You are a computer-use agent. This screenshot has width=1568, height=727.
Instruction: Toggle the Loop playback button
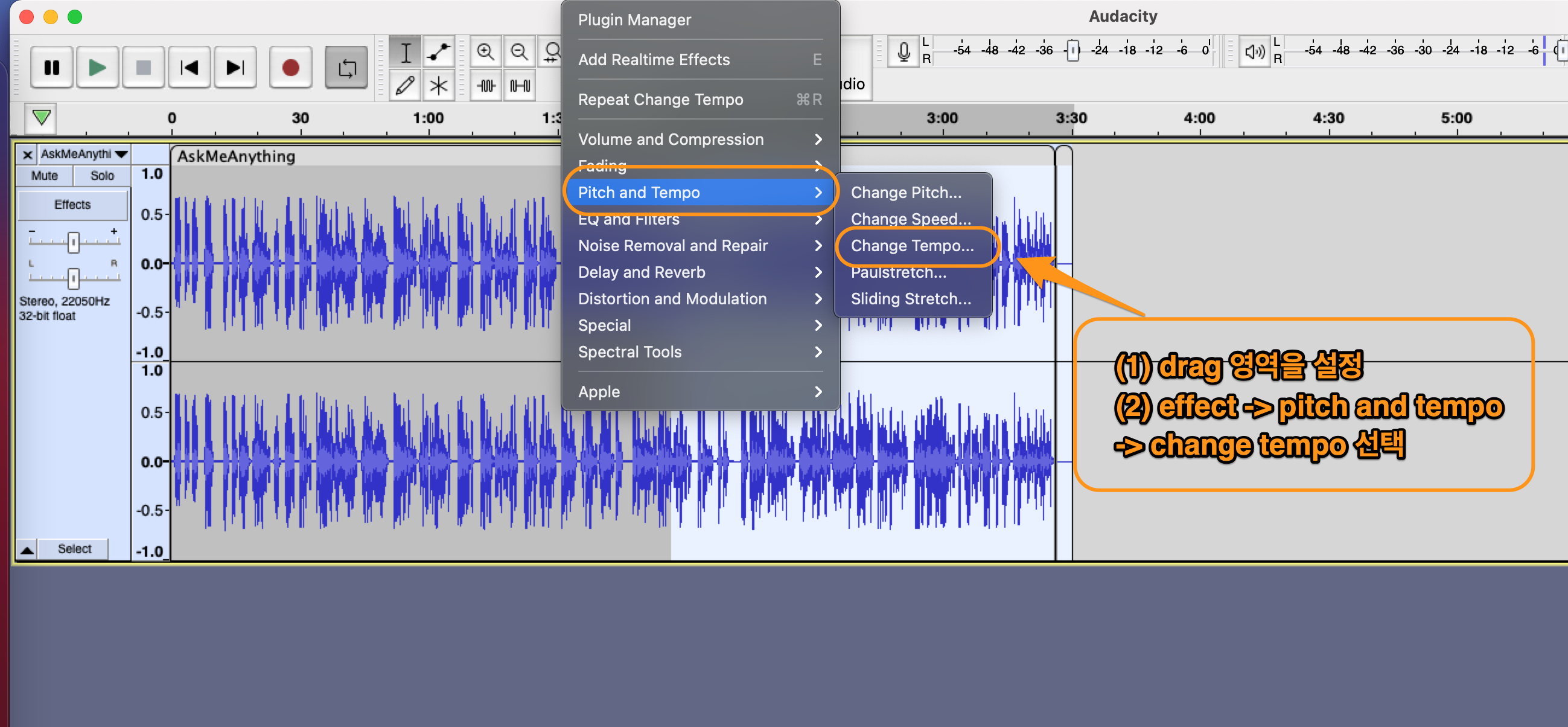coord(346,67)
